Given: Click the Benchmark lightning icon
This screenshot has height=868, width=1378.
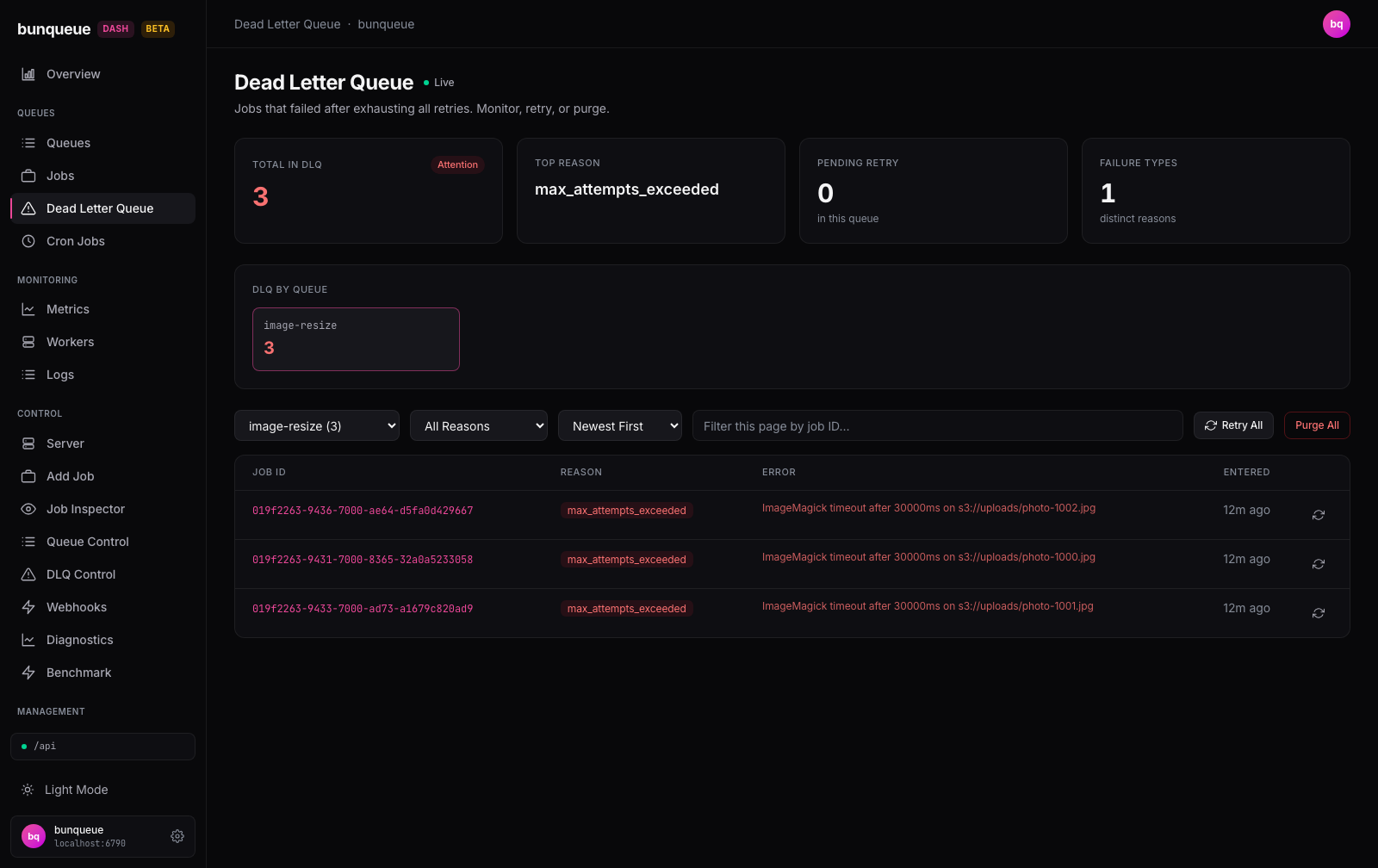Looking at the screenshot, I should (28, 673).
